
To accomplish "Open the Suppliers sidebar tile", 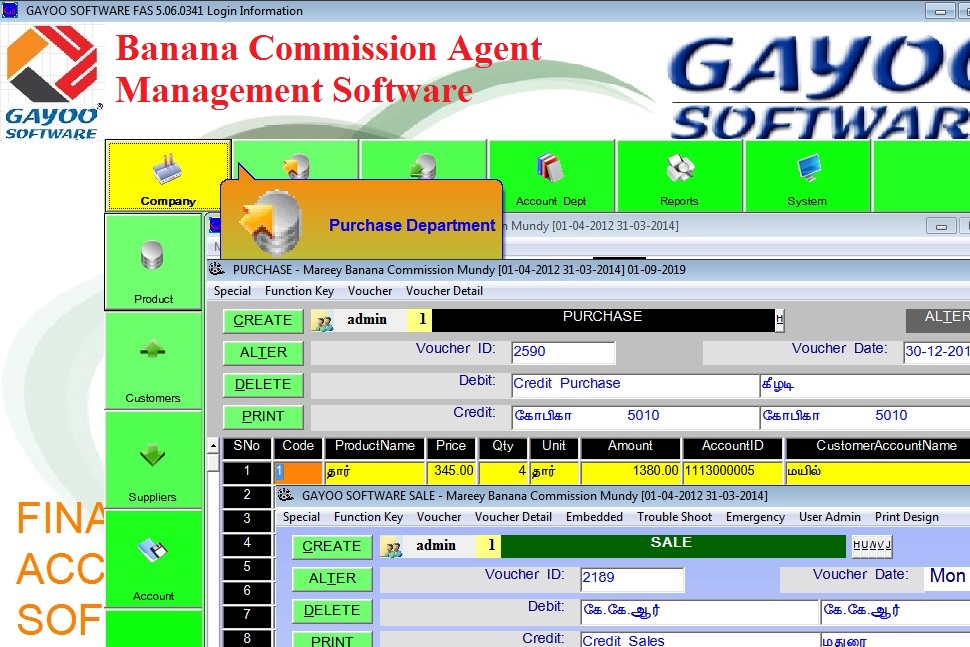I will tap(153, 460).
